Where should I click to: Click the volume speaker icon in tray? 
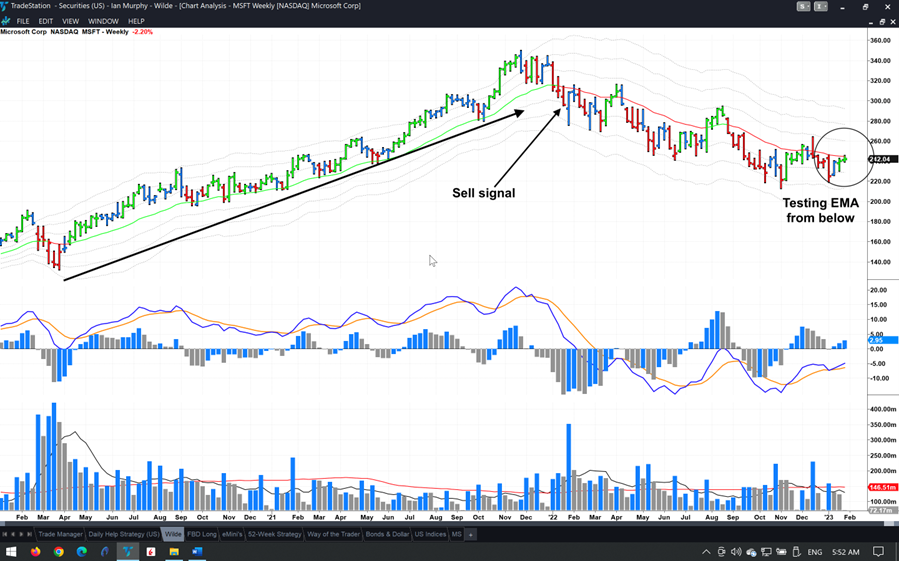[735, 551]
